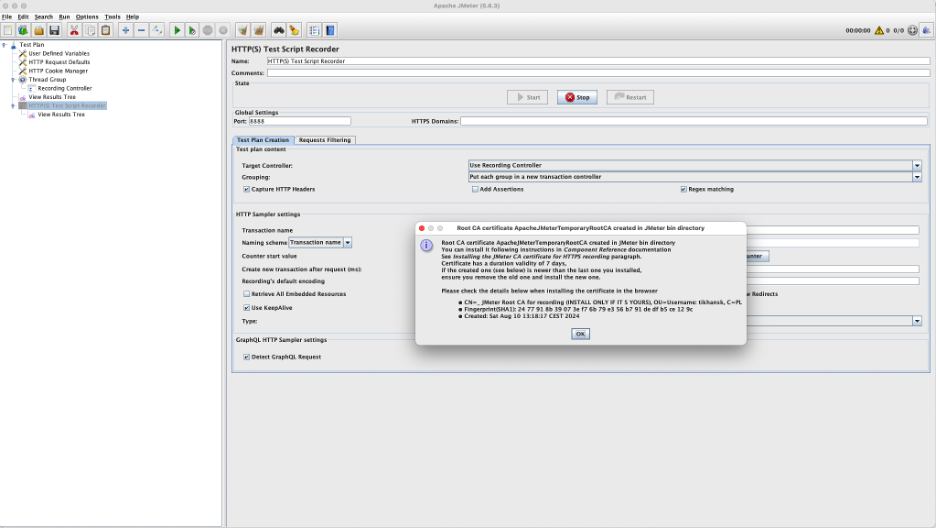
Task: Collapse the Thread Group tree node
Action: point(13,79)
